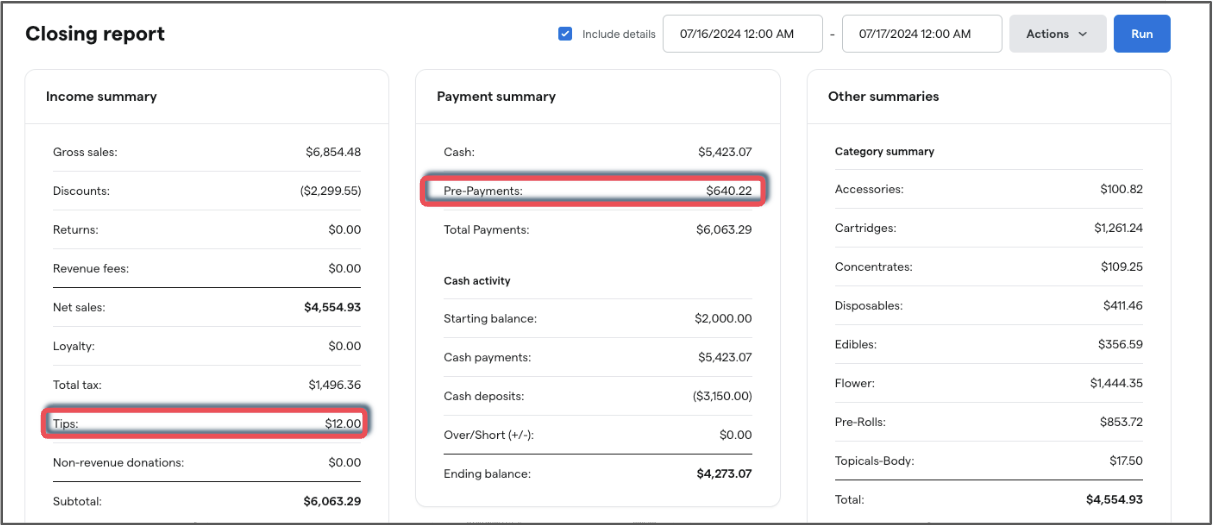Click the Actions chevron arrow

pos(1082,34)
